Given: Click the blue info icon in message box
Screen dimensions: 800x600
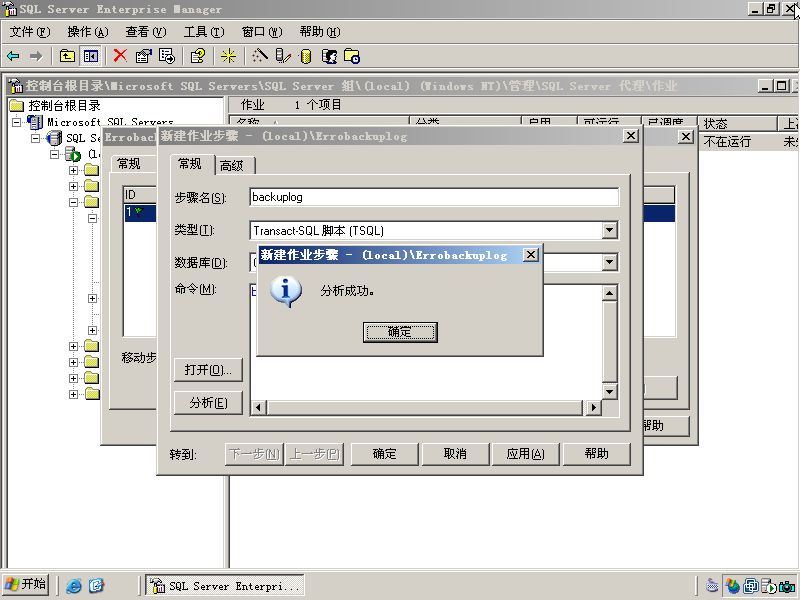Looking at the screenshot, I should [286, 291].
